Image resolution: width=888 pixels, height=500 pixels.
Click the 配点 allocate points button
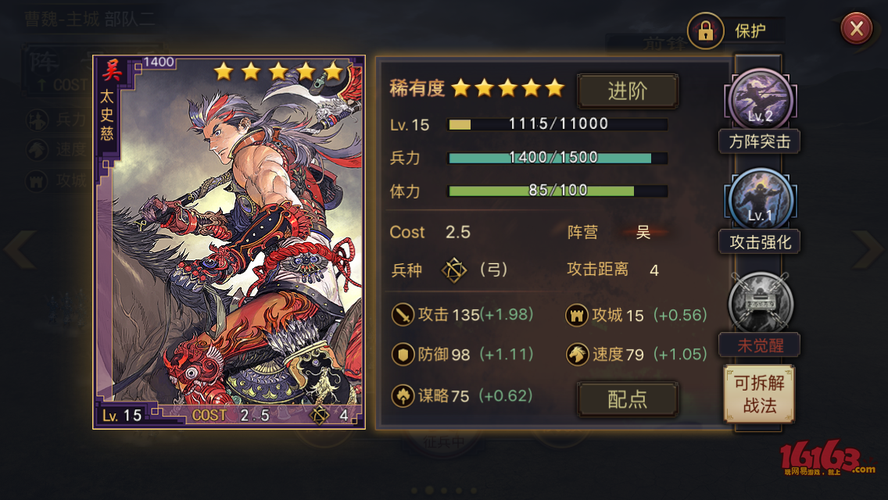coord(627,399)
